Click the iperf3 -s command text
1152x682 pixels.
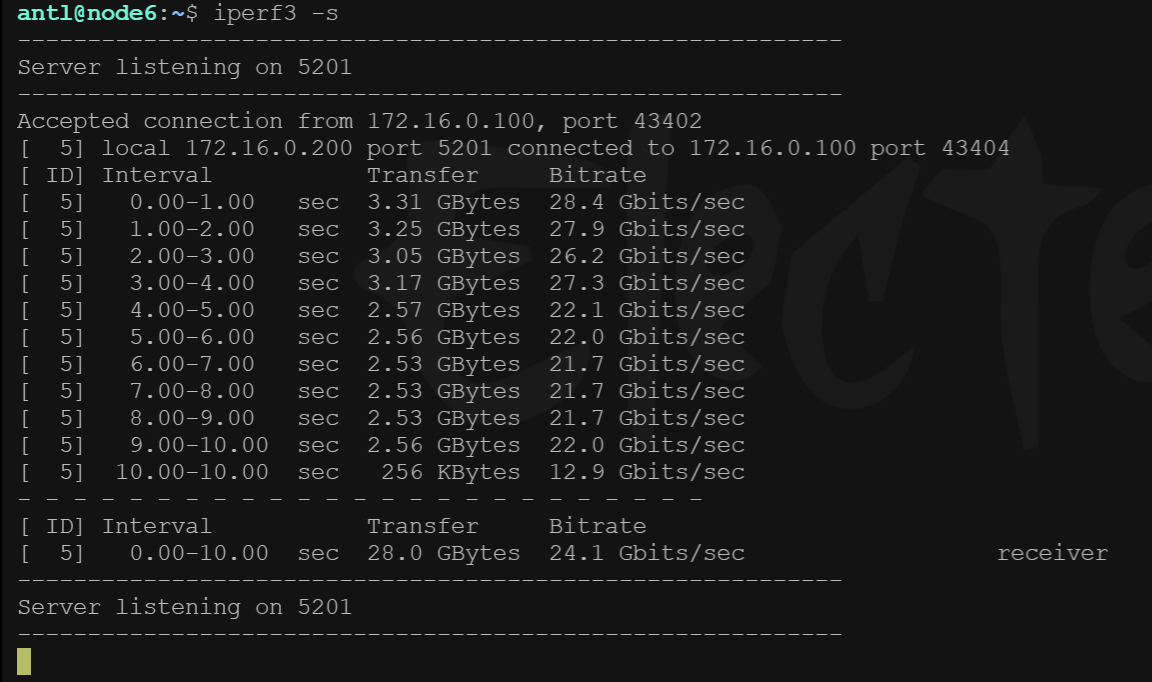coord(276,14)
